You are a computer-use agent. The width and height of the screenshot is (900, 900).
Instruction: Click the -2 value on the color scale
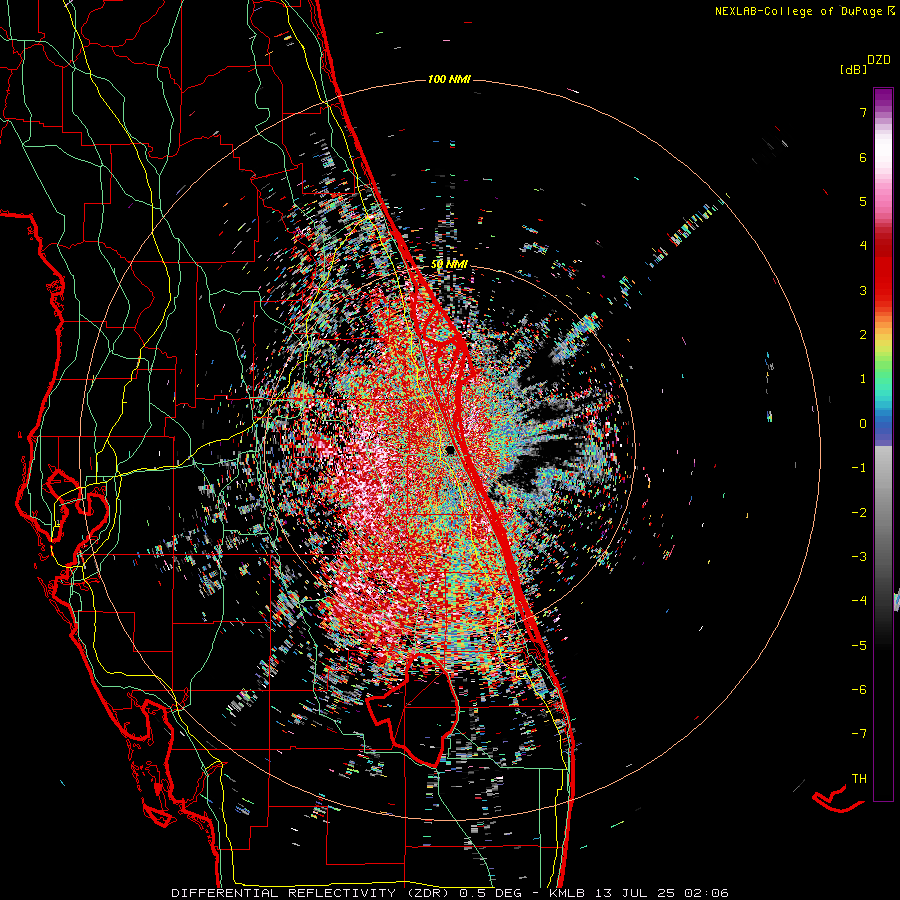point(859,513)
